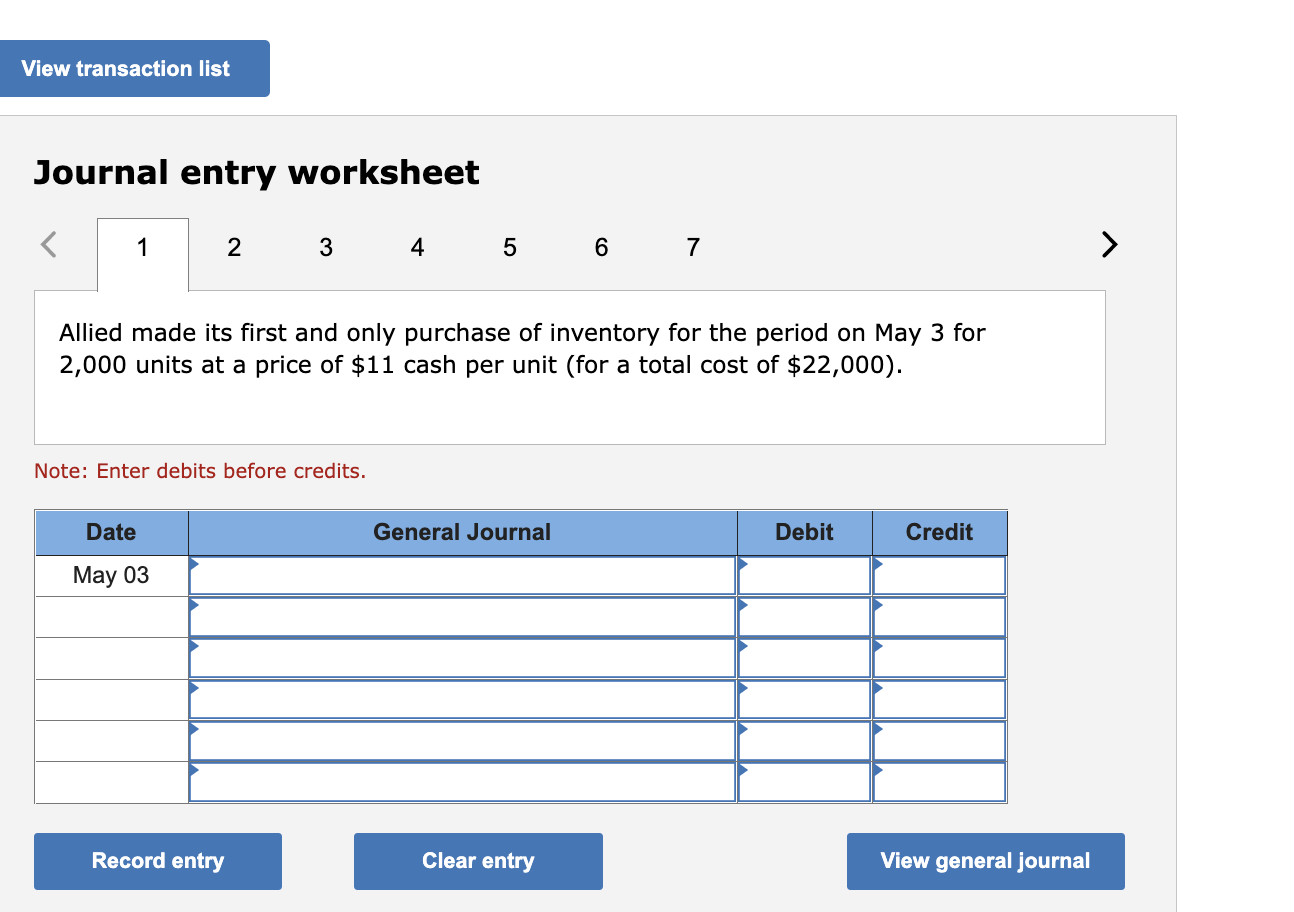Click the General Journal column header
This screenshot has height=912, width=1294.
click(x=462, y=533)
